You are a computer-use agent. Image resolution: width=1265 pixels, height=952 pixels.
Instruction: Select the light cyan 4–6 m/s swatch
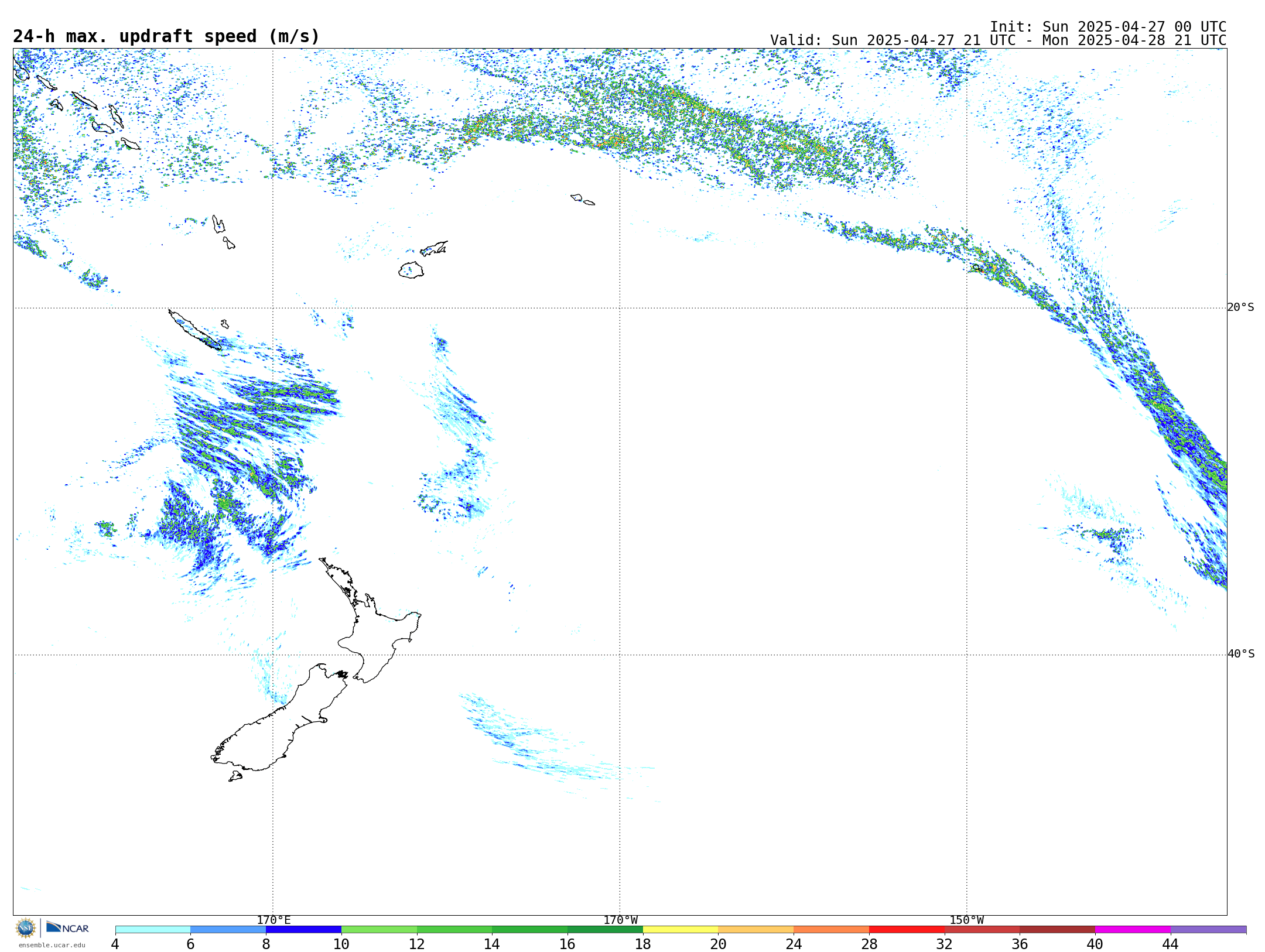(x=153, y=930)
